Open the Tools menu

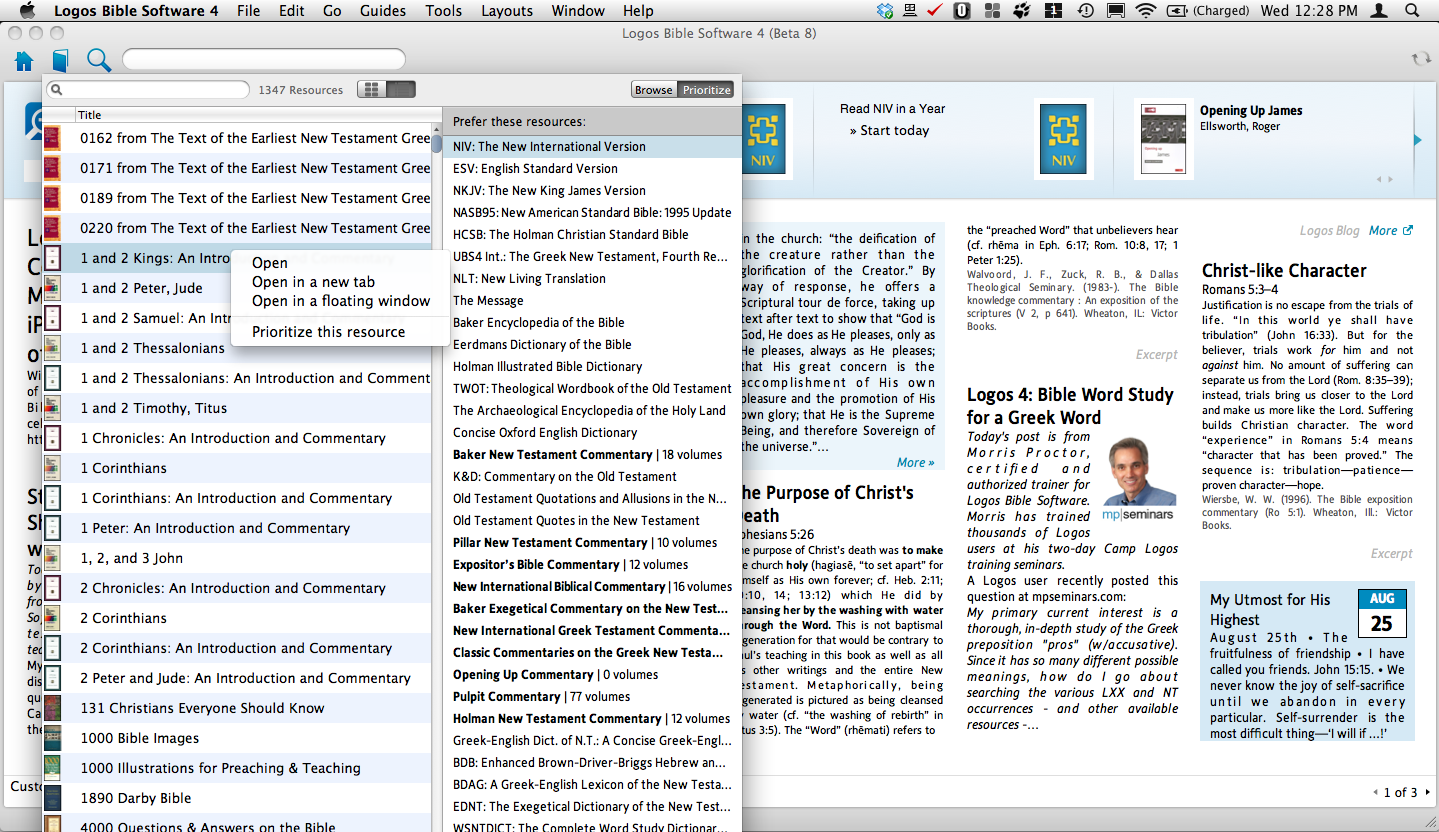click(x=443, y=11)
